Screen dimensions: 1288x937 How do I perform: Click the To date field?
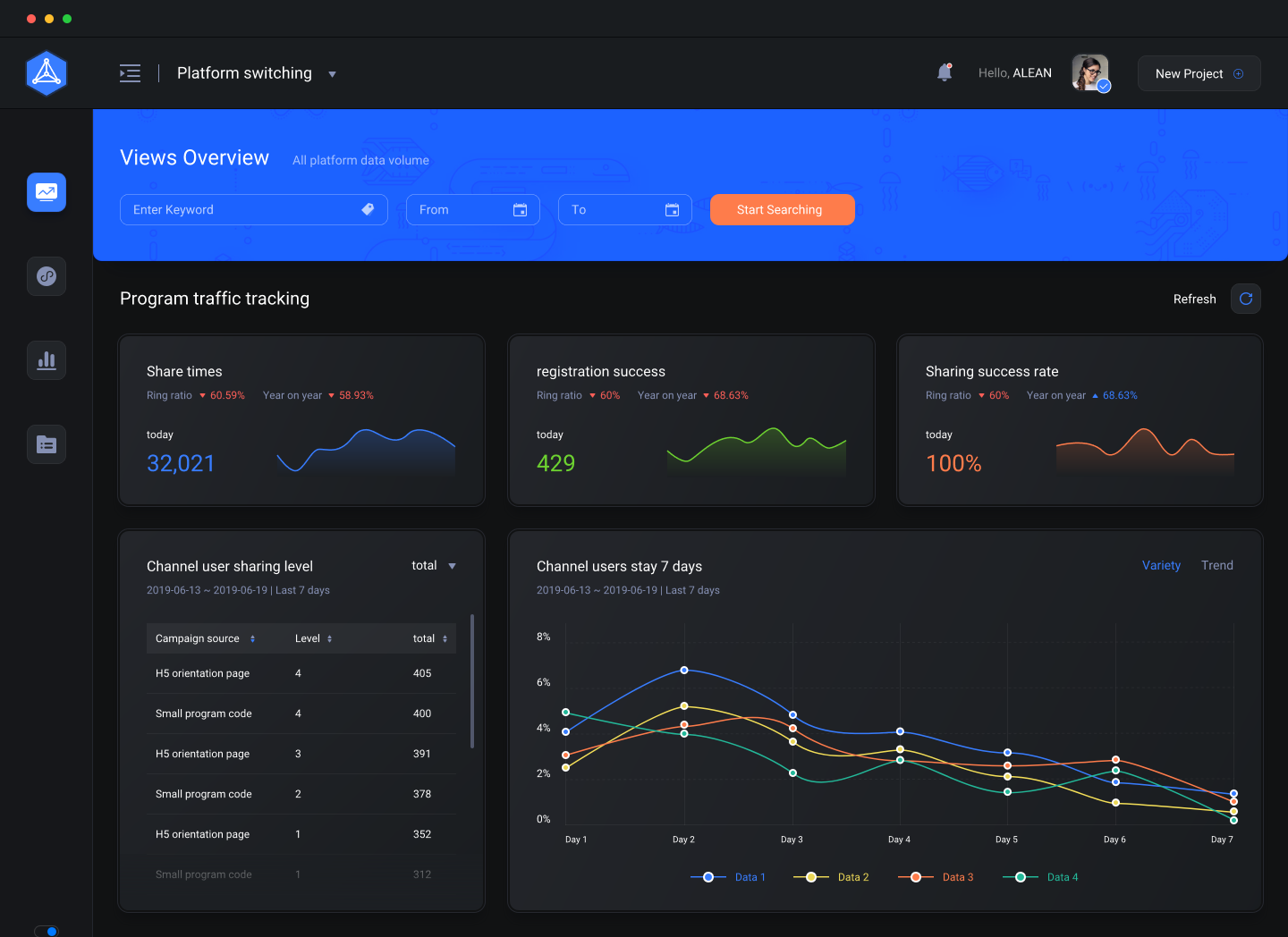tap(625, 209)
